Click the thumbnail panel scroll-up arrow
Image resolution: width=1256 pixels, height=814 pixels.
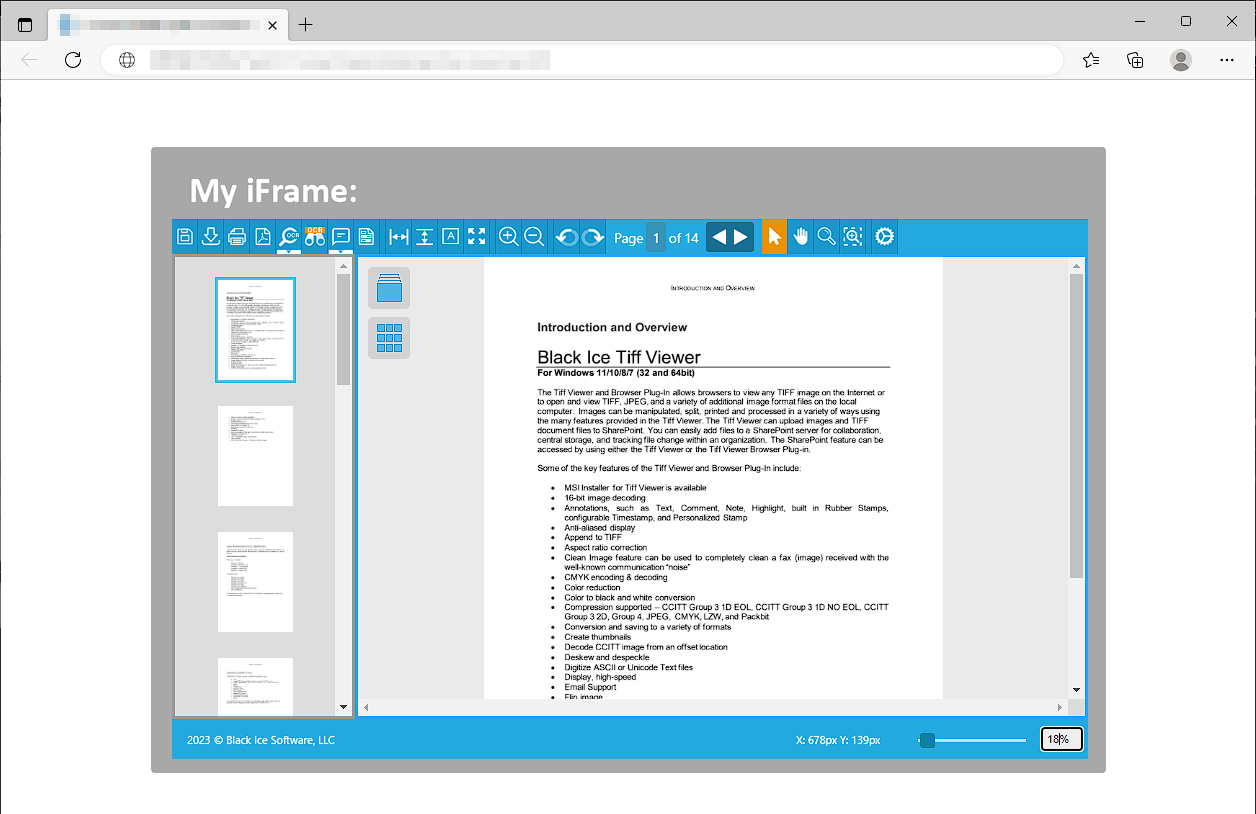(x=344, y=266)
